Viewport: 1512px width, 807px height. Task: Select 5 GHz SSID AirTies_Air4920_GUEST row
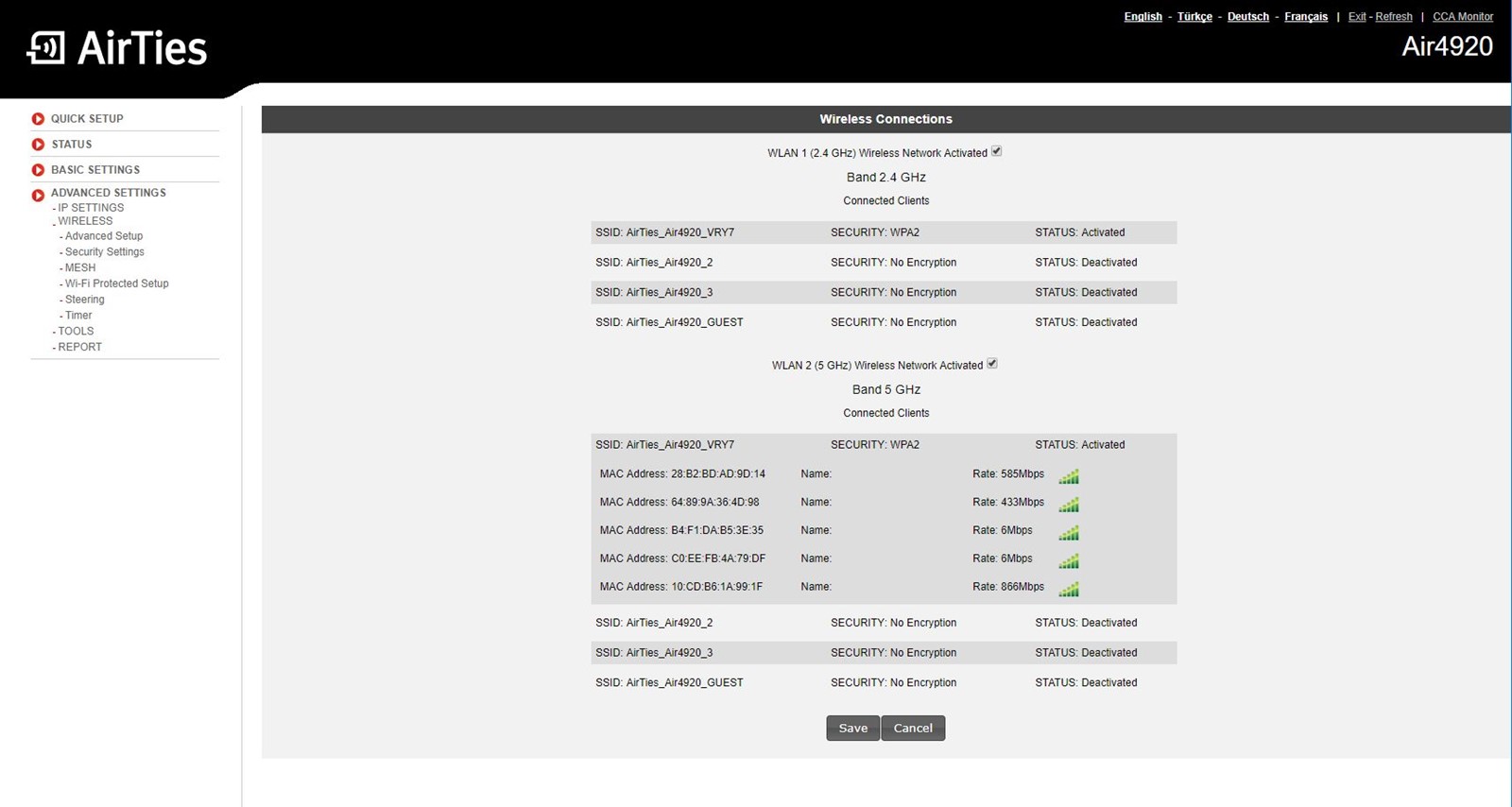tap(884, 683)
